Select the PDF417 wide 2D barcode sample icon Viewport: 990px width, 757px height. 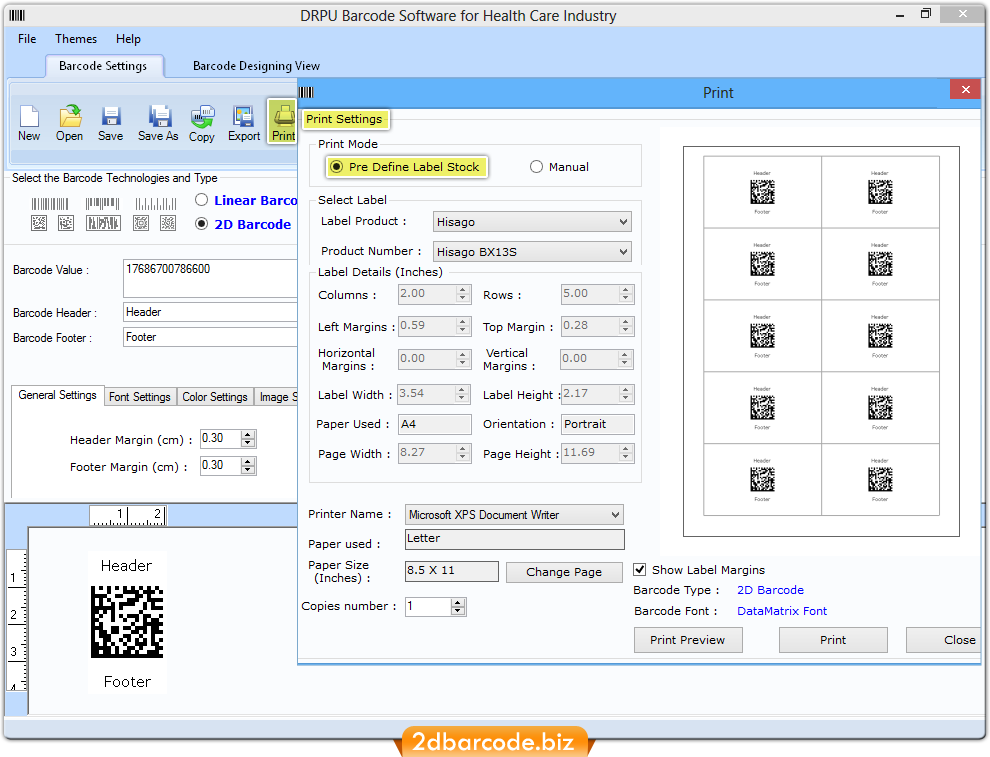[103, 223]
